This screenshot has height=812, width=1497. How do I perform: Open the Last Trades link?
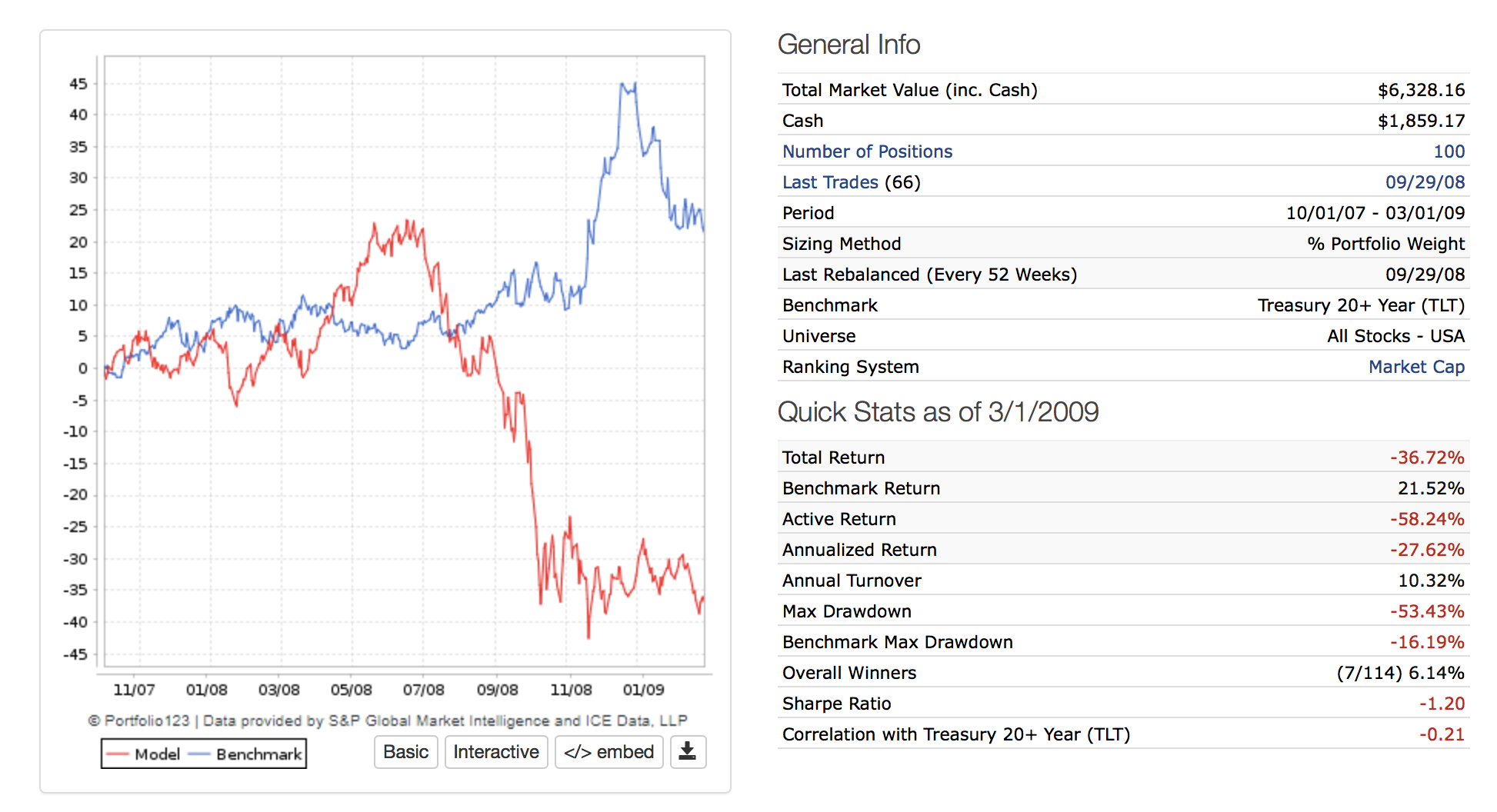[x=830, y=182]
